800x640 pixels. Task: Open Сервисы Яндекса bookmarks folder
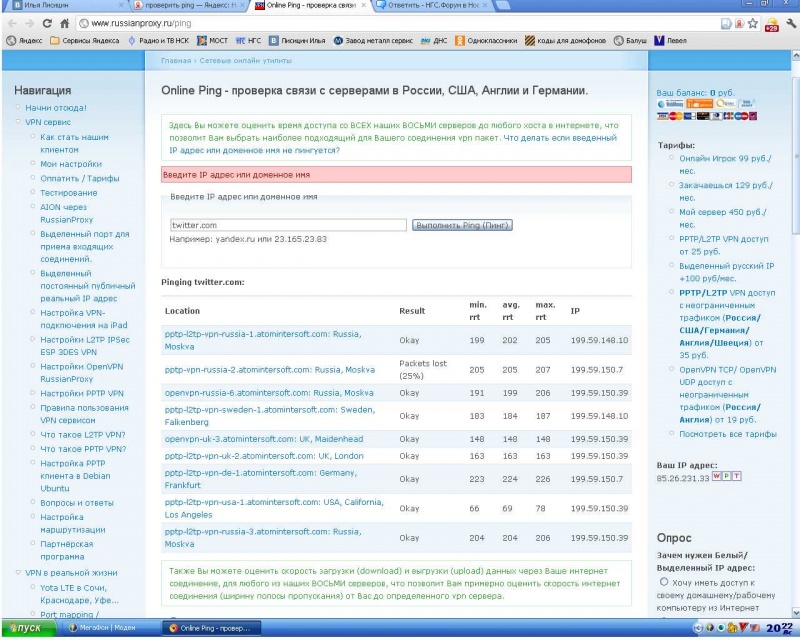[x=83, y=41]
